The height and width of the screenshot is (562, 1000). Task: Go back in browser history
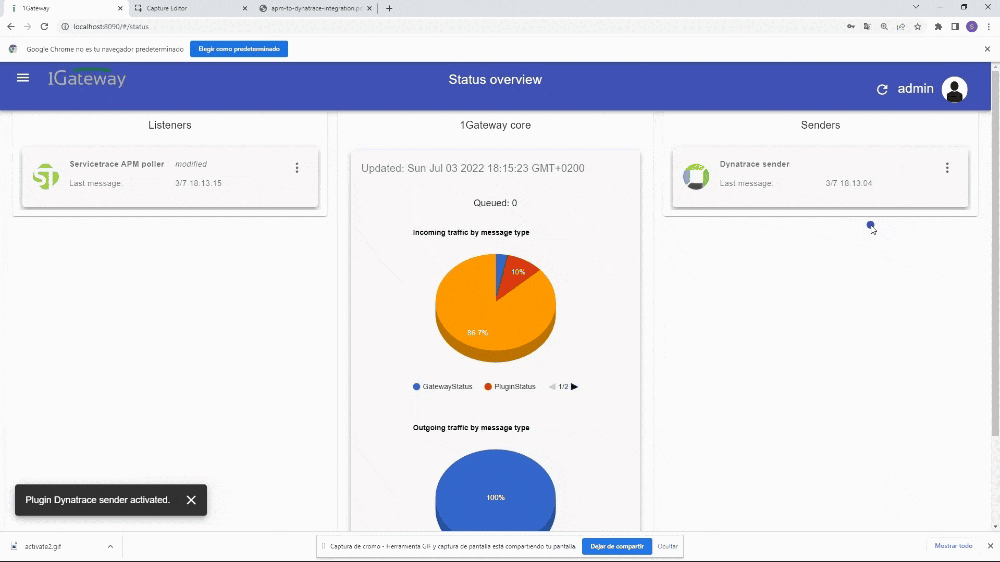[x=11, y=27]
